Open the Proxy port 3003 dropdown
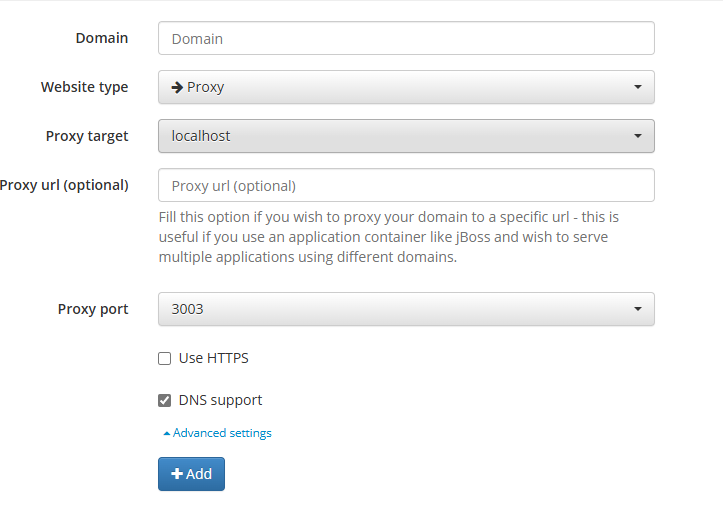 tap(406, 310)
